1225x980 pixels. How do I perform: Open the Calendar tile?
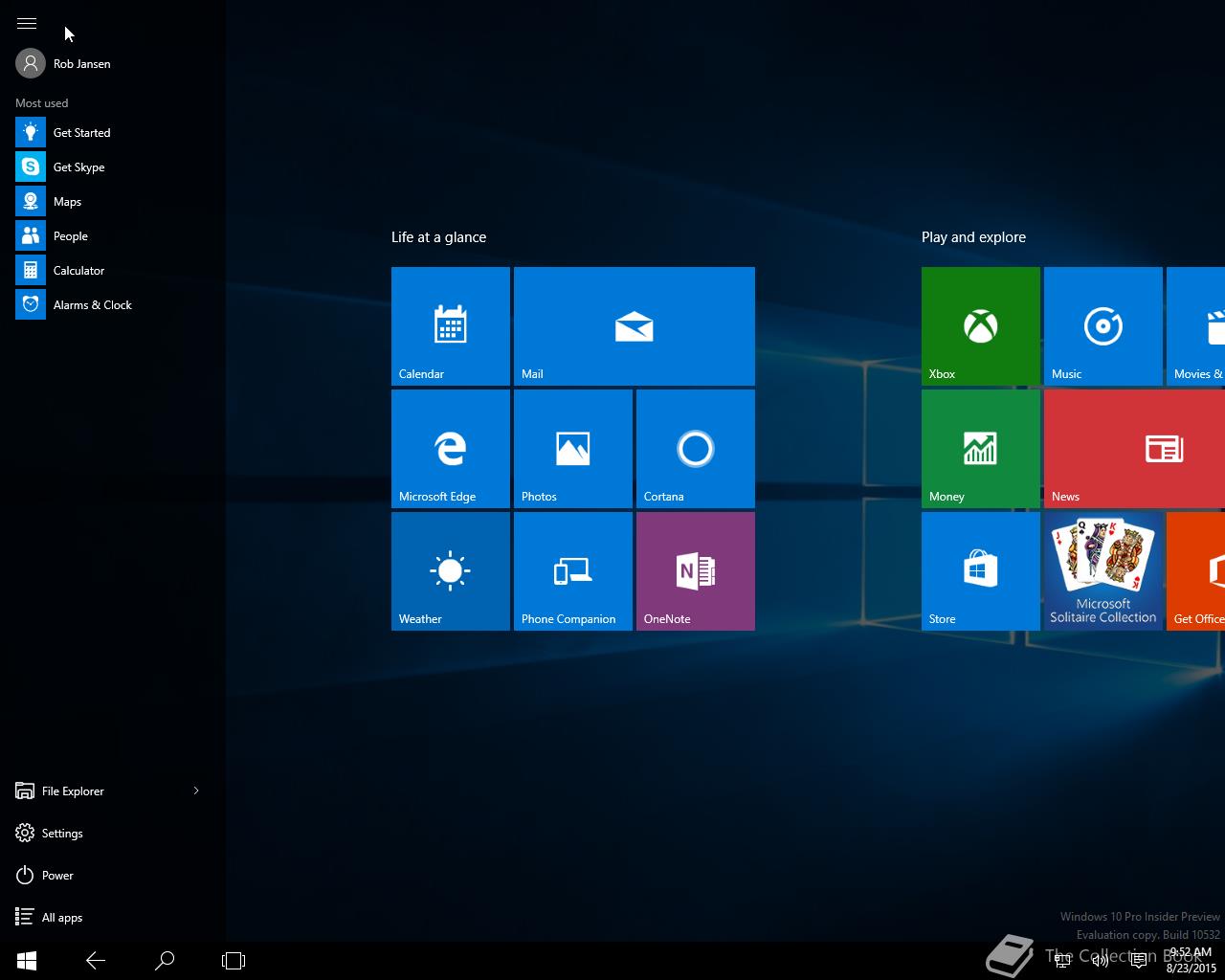[451, 326]
